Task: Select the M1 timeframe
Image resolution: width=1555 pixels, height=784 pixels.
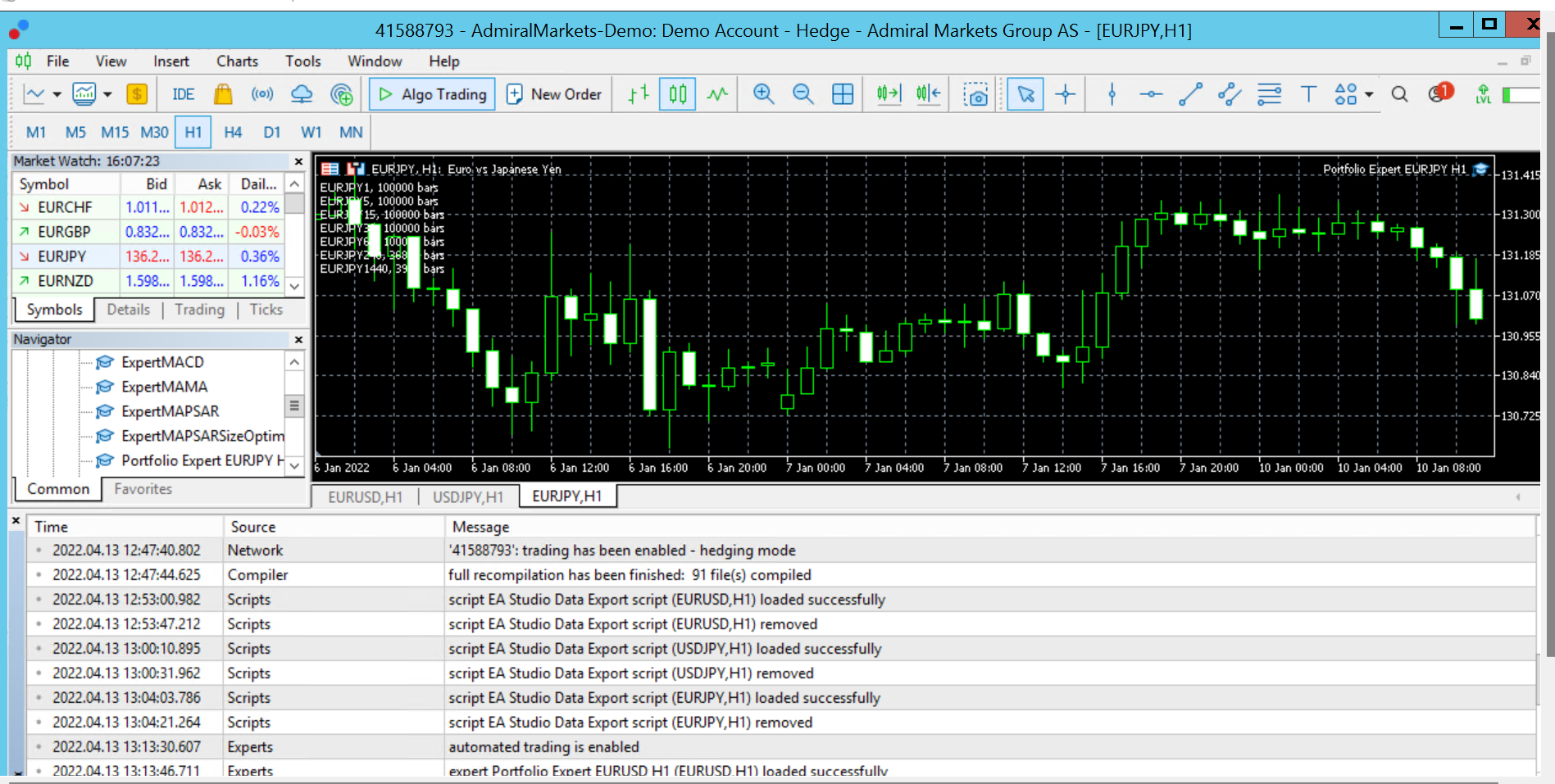Action: (36, 132)
